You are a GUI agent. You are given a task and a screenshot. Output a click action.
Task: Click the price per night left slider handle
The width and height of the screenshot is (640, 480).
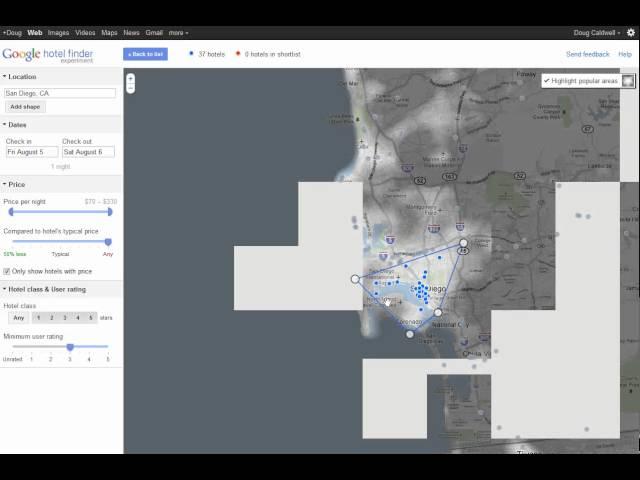11,211
